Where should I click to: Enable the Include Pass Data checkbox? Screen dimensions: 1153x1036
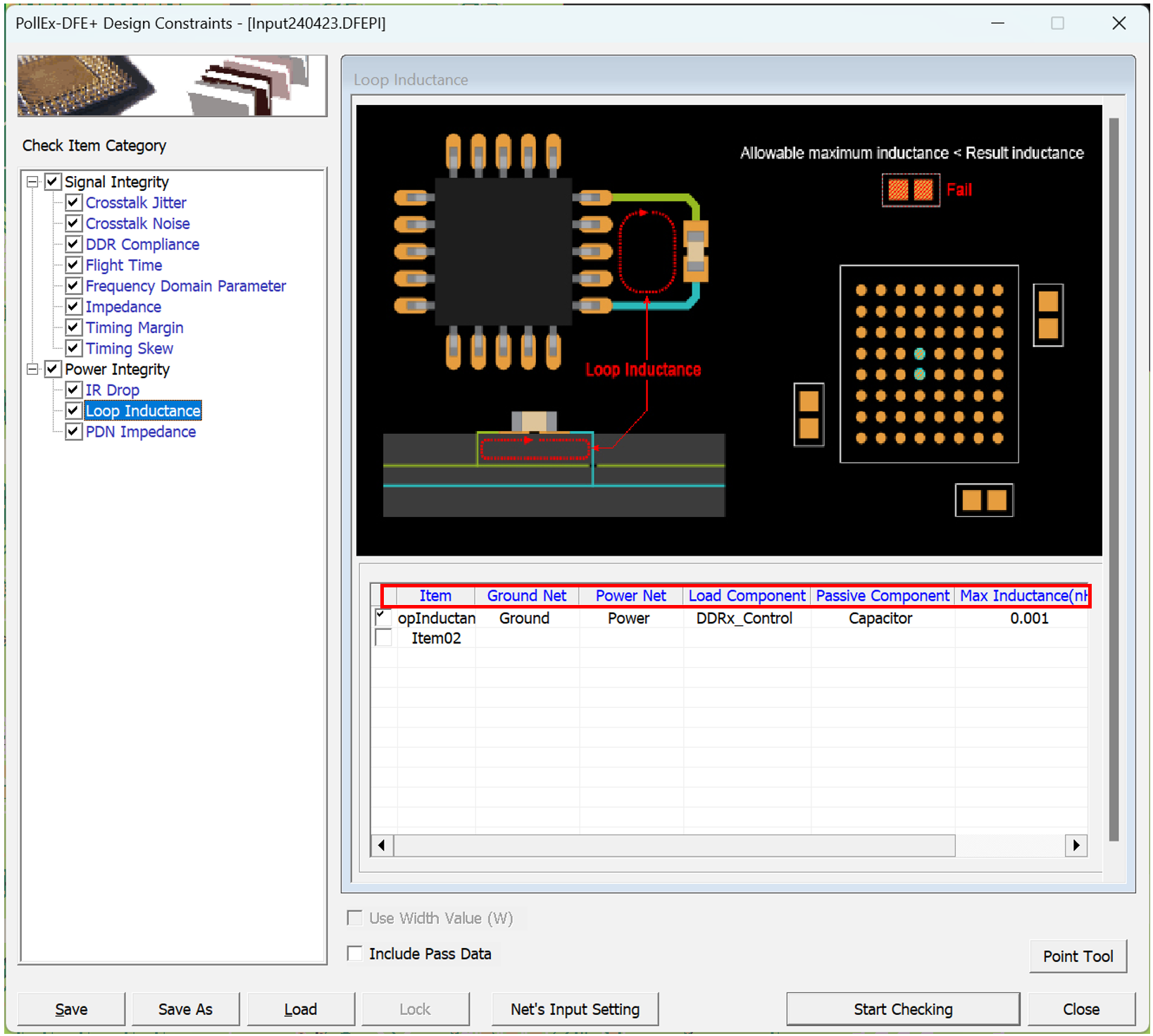click(355, 954)
